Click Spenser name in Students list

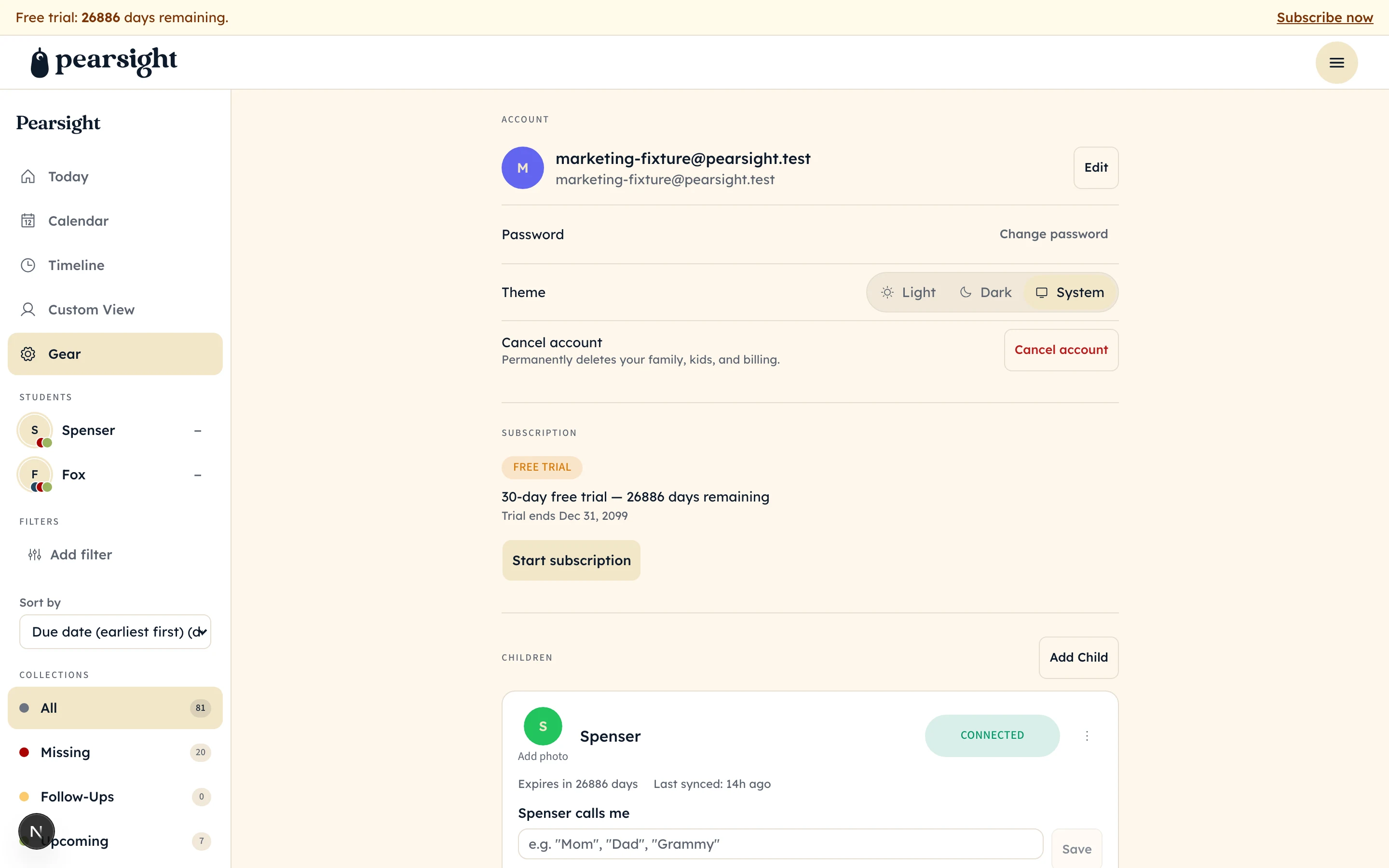[88, 430]
